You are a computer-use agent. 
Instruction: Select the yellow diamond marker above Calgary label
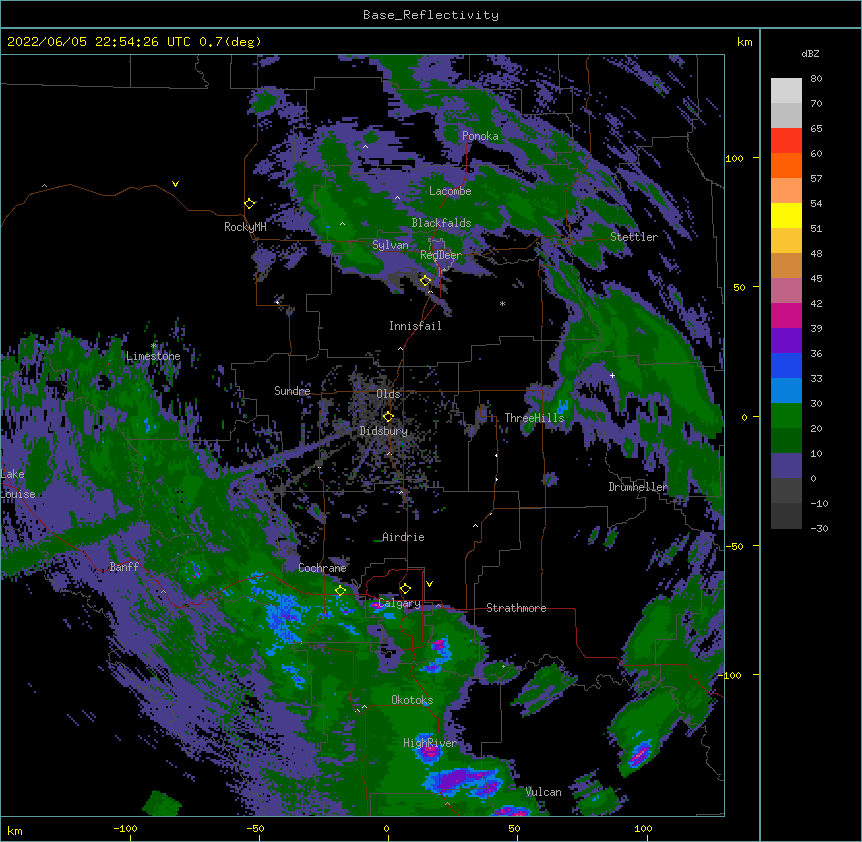[x=405, y=589]
